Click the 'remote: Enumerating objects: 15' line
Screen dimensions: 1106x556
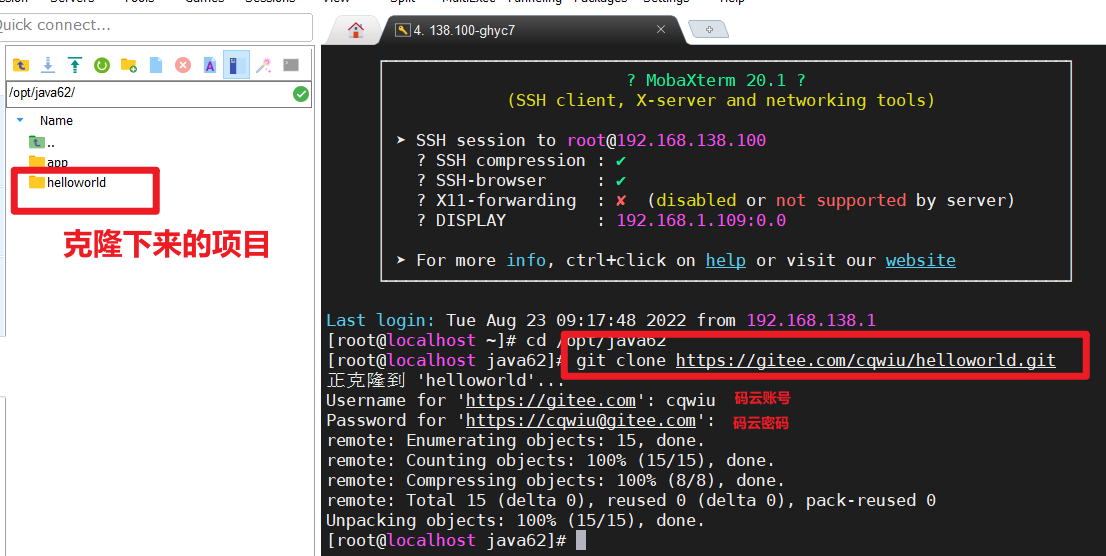pyautogui.click(x=516, y=441)
